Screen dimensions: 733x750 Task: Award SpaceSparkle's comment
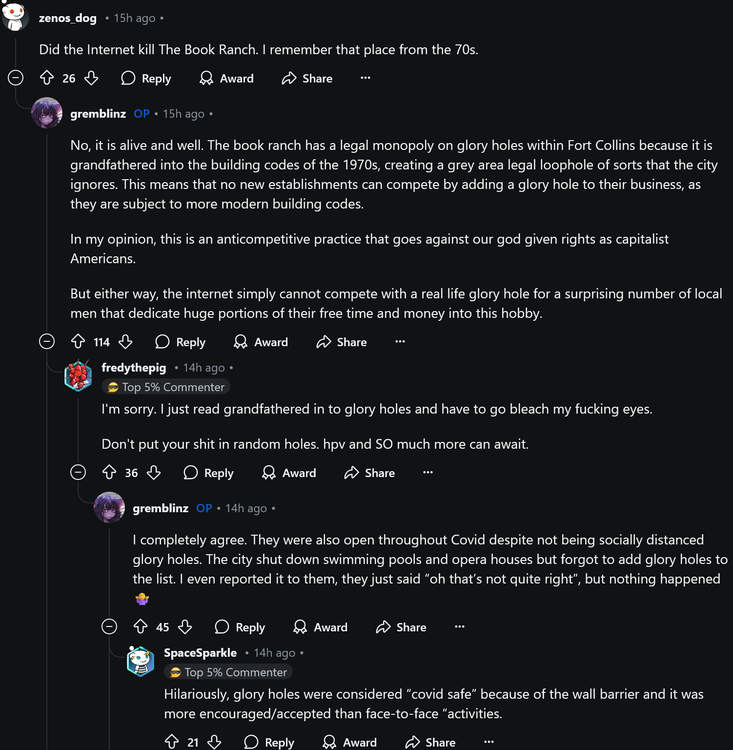[x=350, y=742]
